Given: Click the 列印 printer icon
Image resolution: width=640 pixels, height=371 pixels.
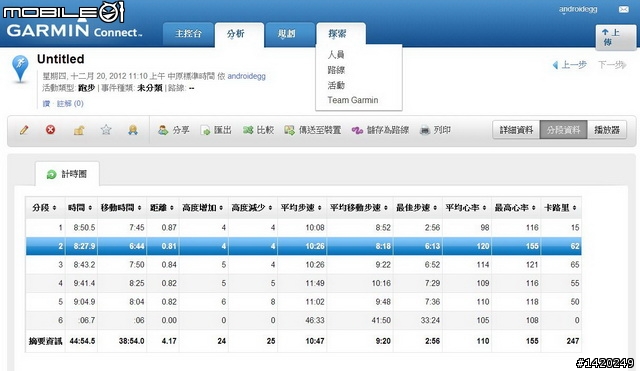Looking at the screenshot, I should [425, 130].
